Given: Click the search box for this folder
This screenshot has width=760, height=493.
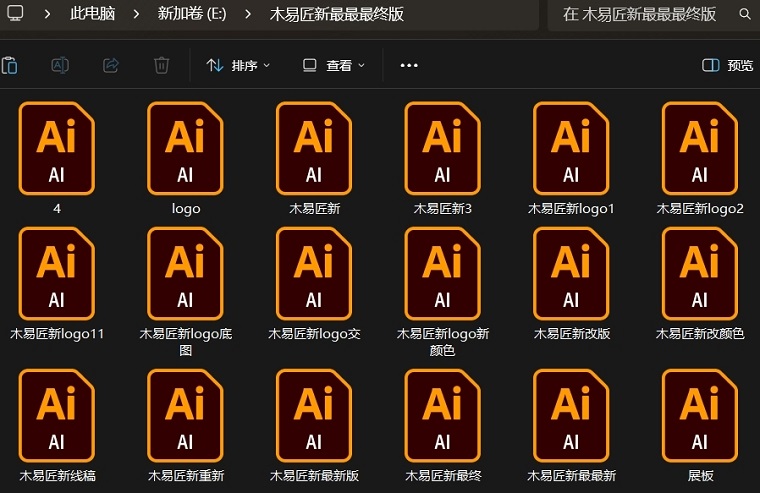Looking at the screenshot, I should point(640,14).
